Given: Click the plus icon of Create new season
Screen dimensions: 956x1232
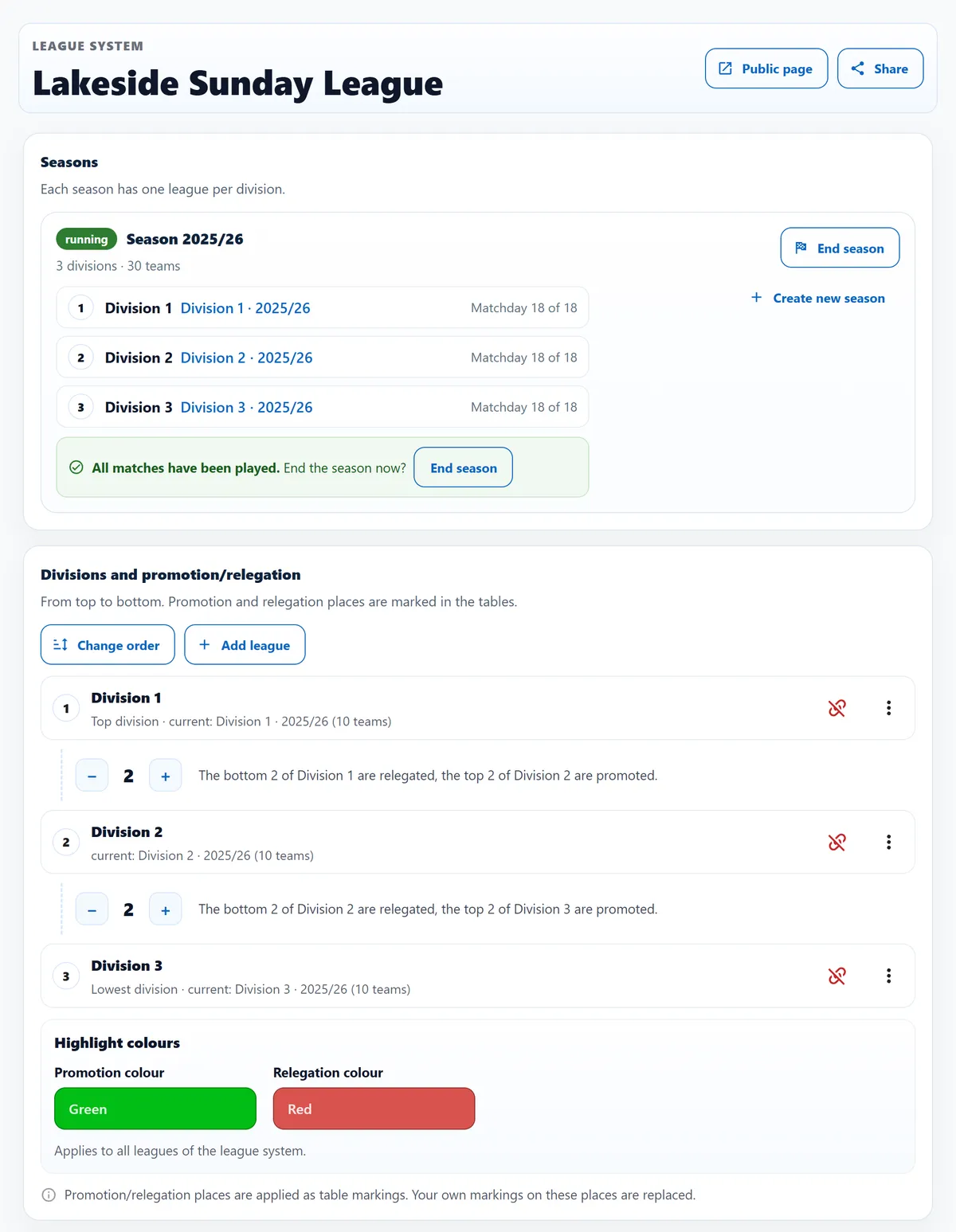Looking at the screenshot, I should click(757, 297).
